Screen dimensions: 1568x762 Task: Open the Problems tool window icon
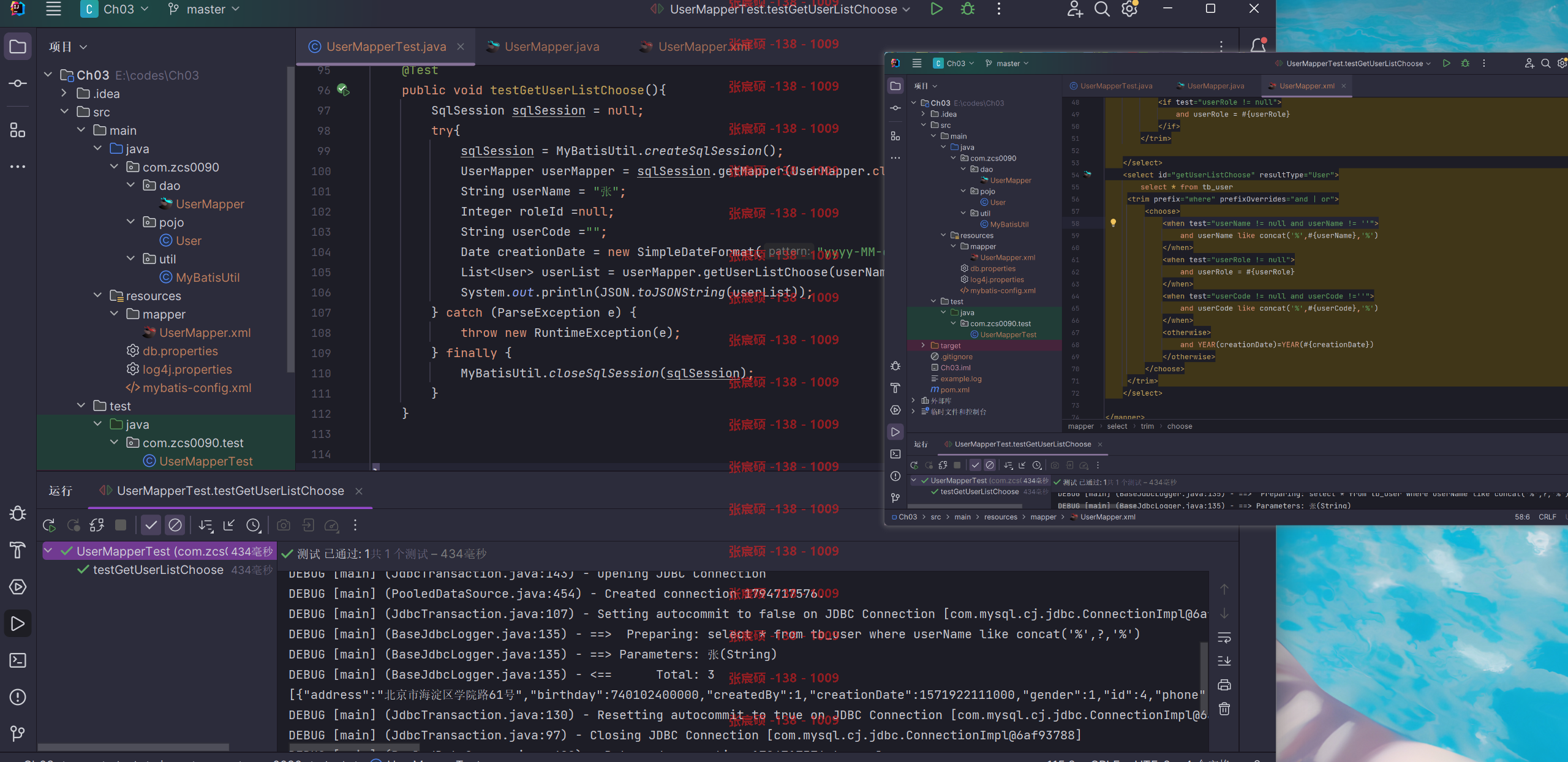click(18, 697)
